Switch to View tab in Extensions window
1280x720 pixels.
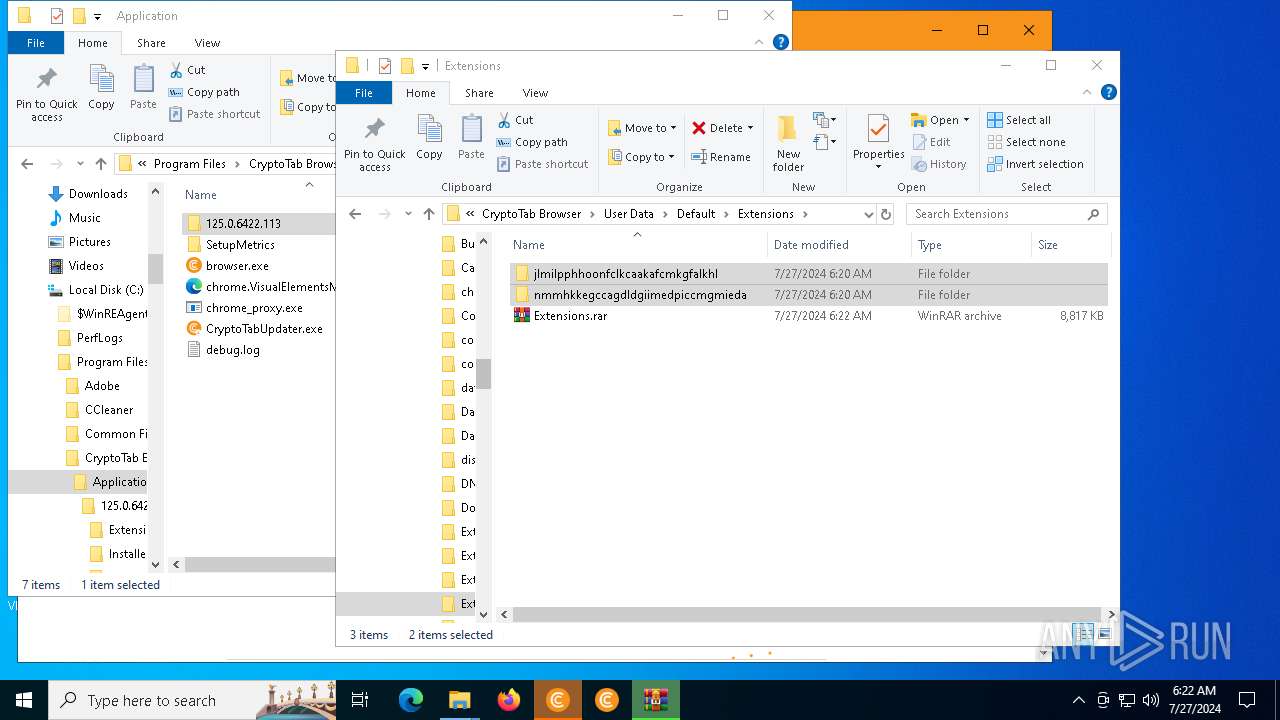535,93
